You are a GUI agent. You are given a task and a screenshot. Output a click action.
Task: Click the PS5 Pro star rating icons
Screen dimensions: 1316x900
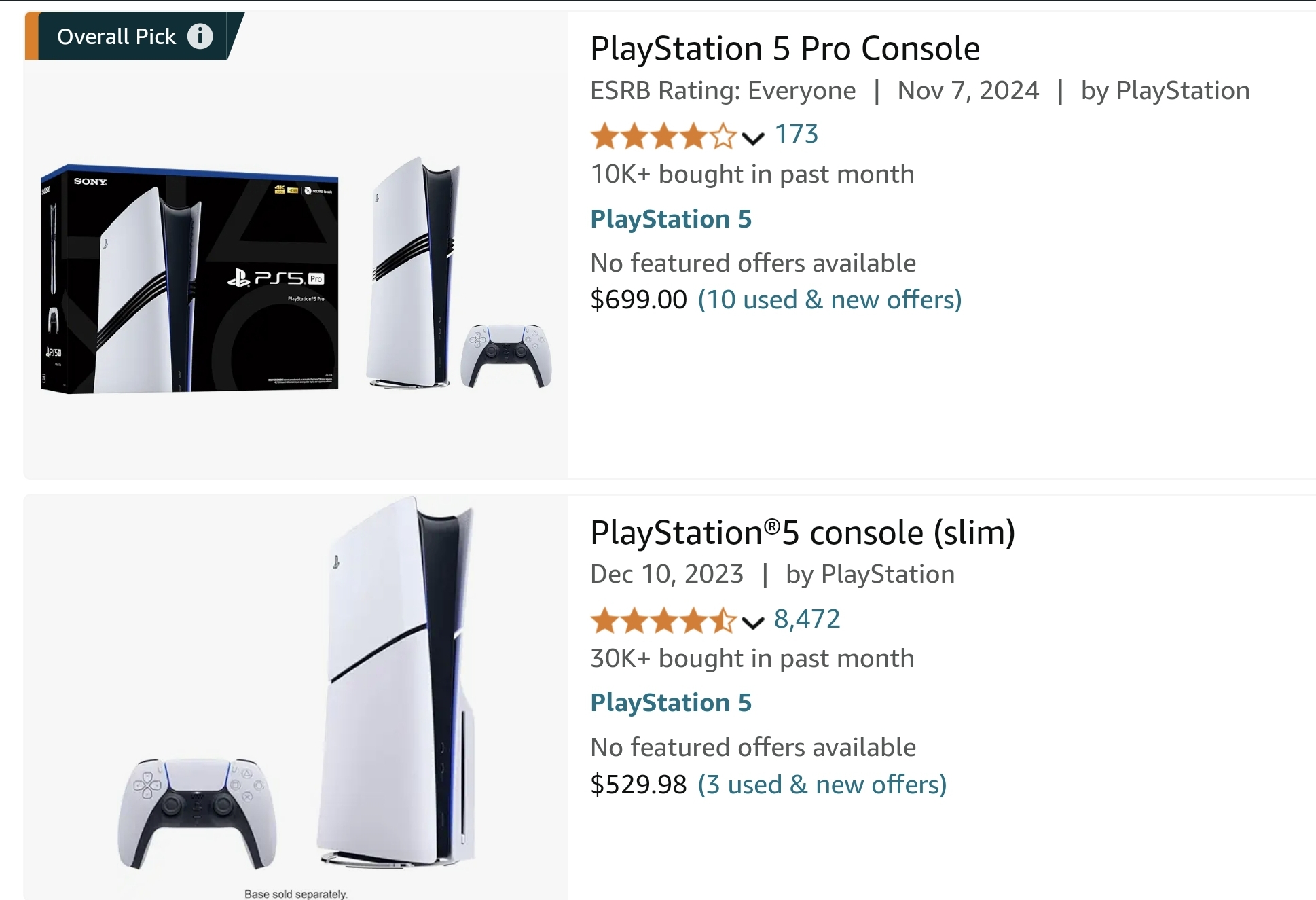662,136
